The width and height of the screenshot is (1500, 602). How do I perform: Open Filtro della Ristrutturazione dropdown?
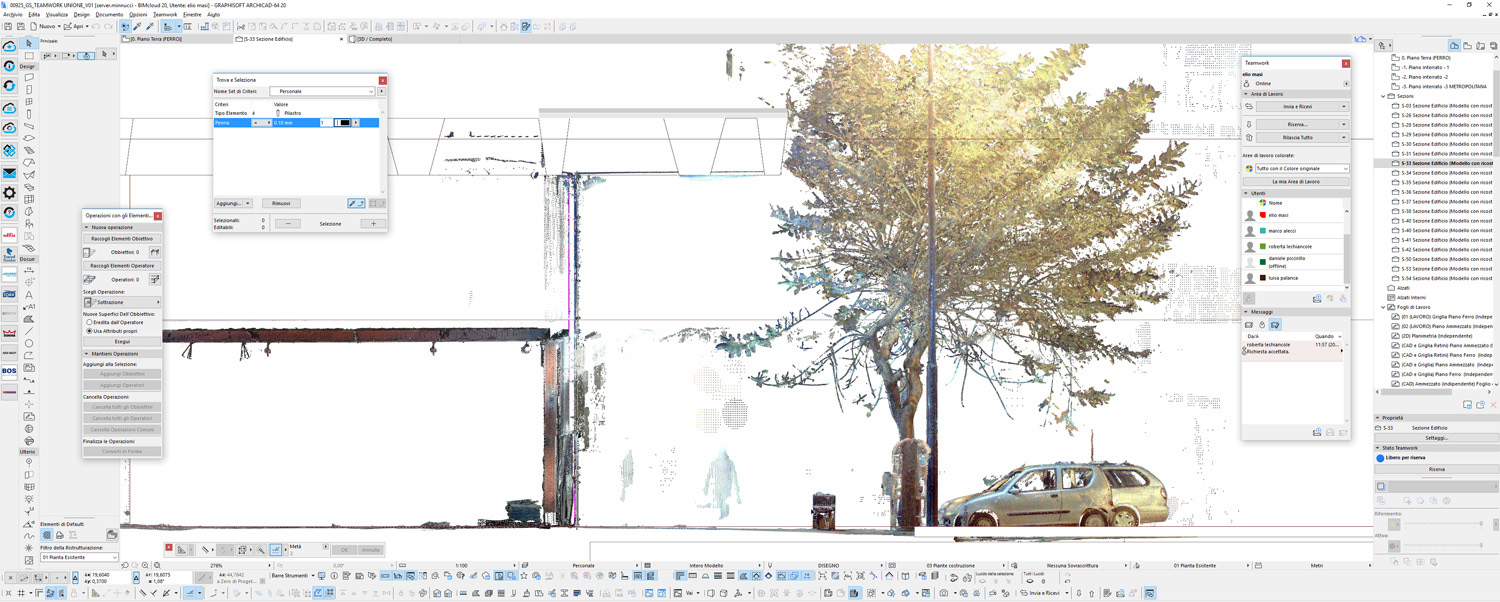[x=79, y=557]
